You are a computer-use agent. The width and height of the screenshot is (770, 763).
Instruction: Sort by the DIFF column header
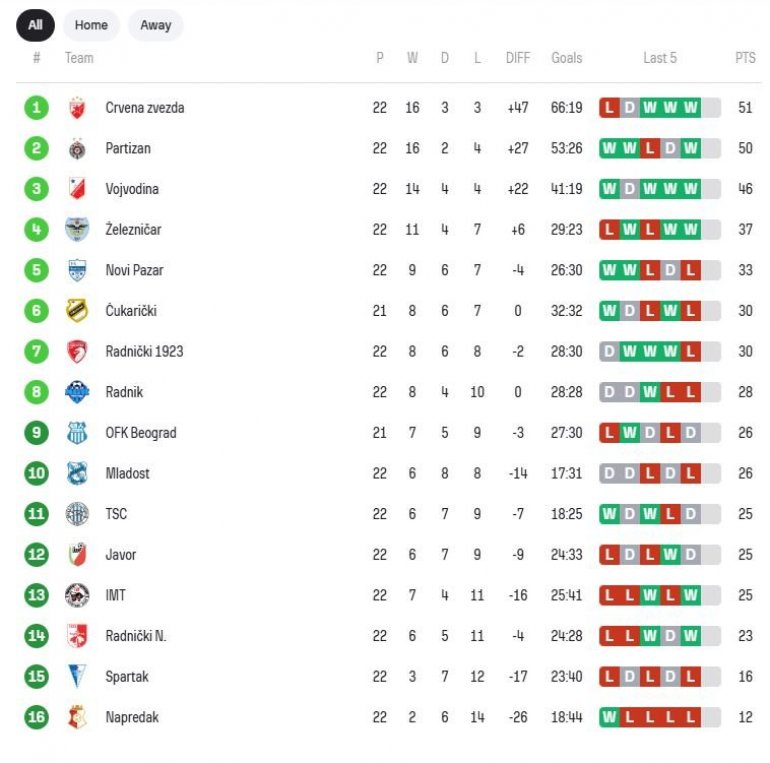518,58
